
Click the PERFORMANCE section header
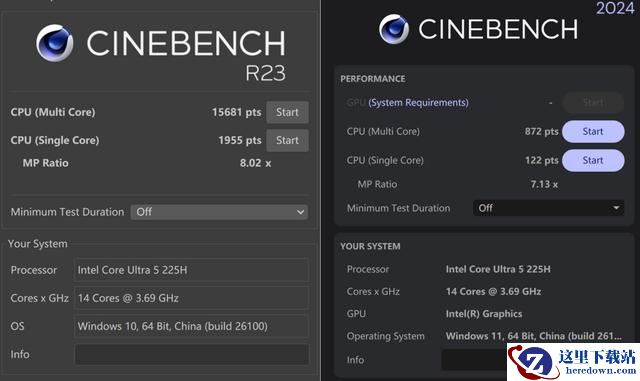click(x=373, y=79)
